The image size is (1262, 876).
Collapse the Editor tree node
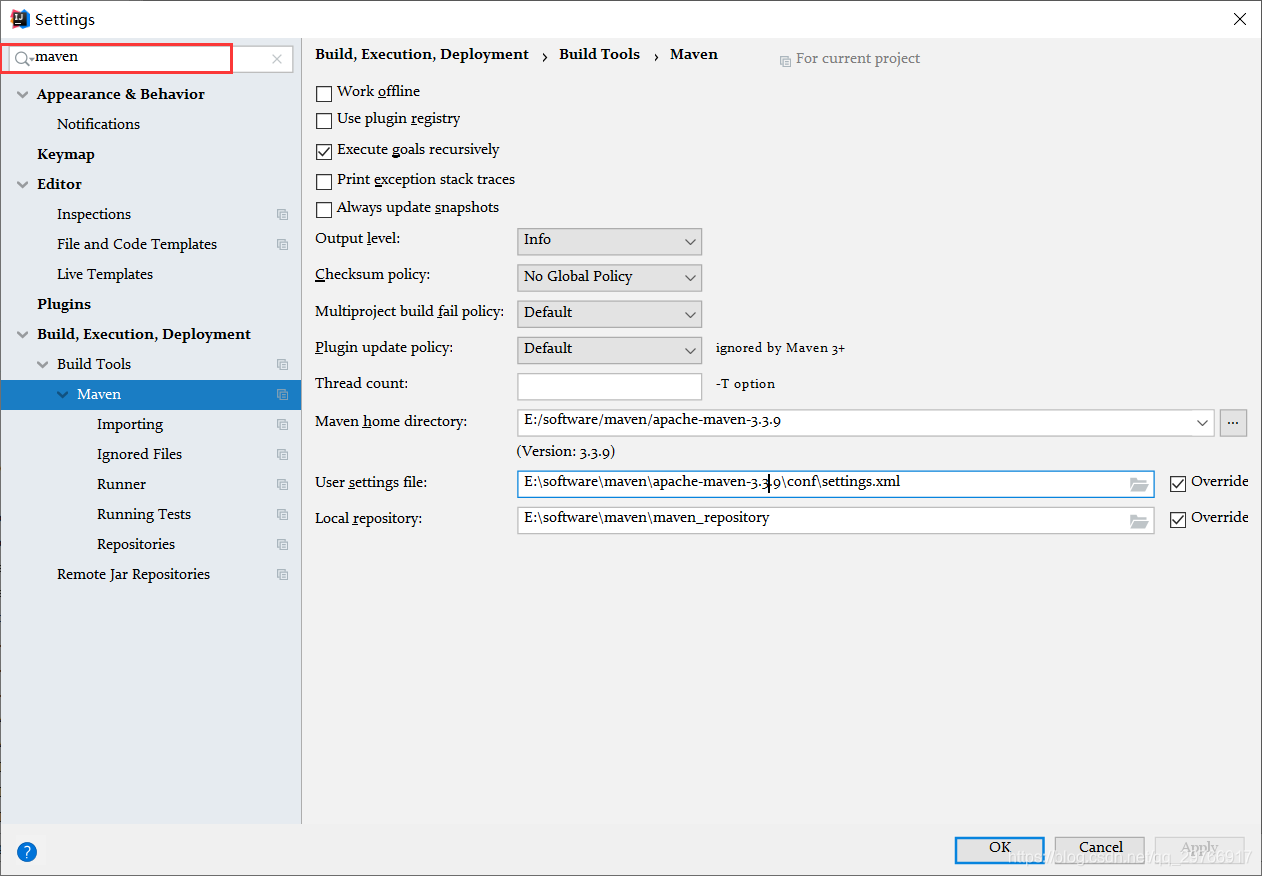coord(23,184)
